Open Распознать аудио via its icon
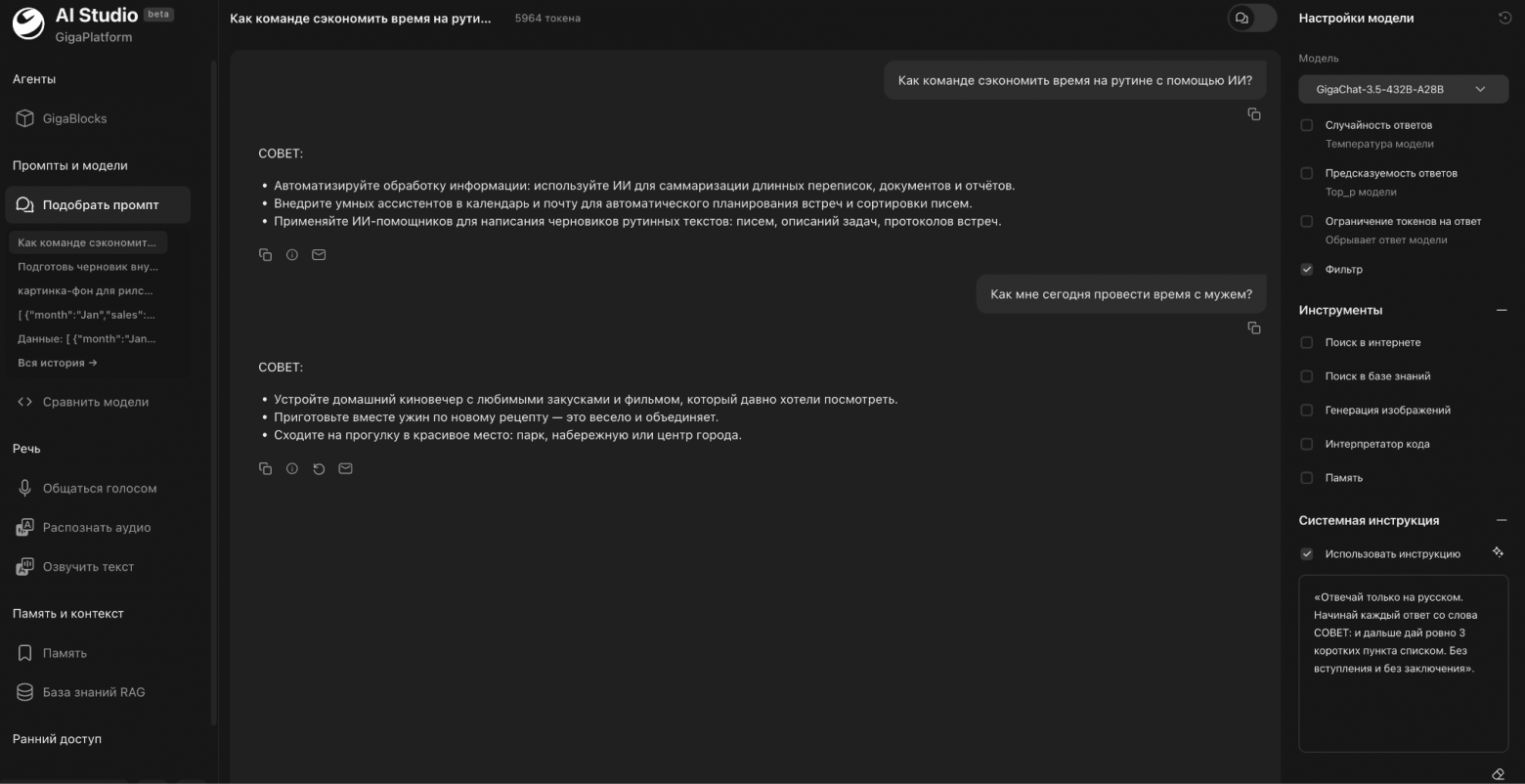This screenshot has height=784, width=1525. [x=25, y=527]
